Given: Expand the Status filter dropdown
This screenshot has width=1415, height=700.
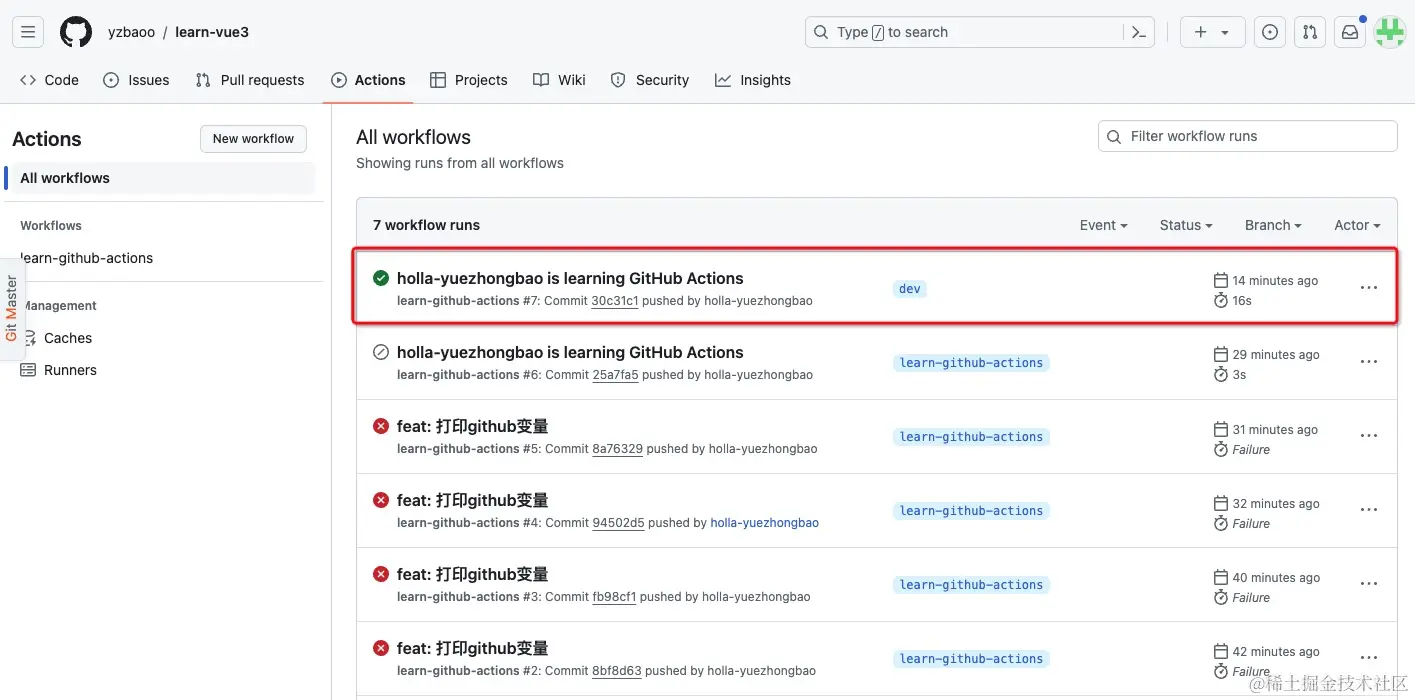Looking at the screenshot, I should pyautogui.click(x=1186, y=225).
